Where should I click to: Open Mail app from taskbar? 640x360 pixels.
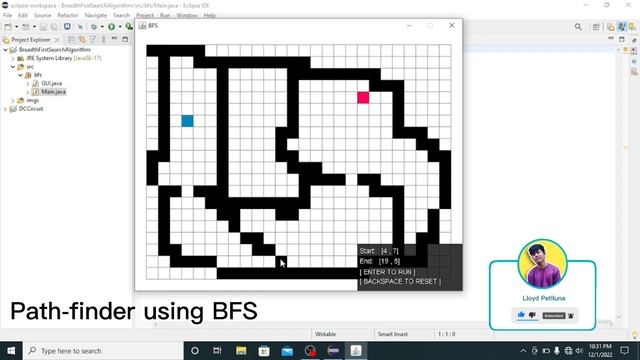coord(287,351)
